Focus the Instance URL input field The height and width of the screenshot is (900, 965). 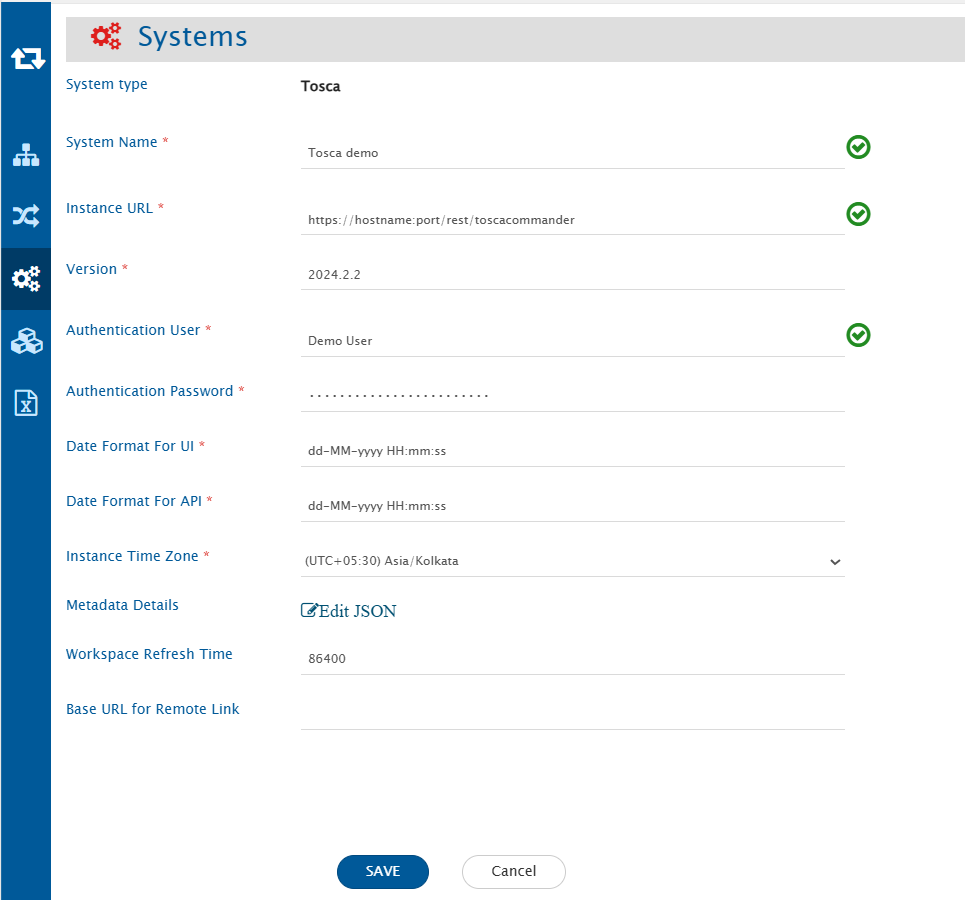572,219
